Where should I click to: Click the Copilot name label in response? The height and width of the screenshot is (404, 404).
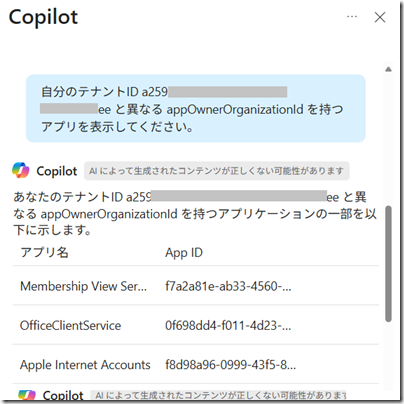[57, 171]
